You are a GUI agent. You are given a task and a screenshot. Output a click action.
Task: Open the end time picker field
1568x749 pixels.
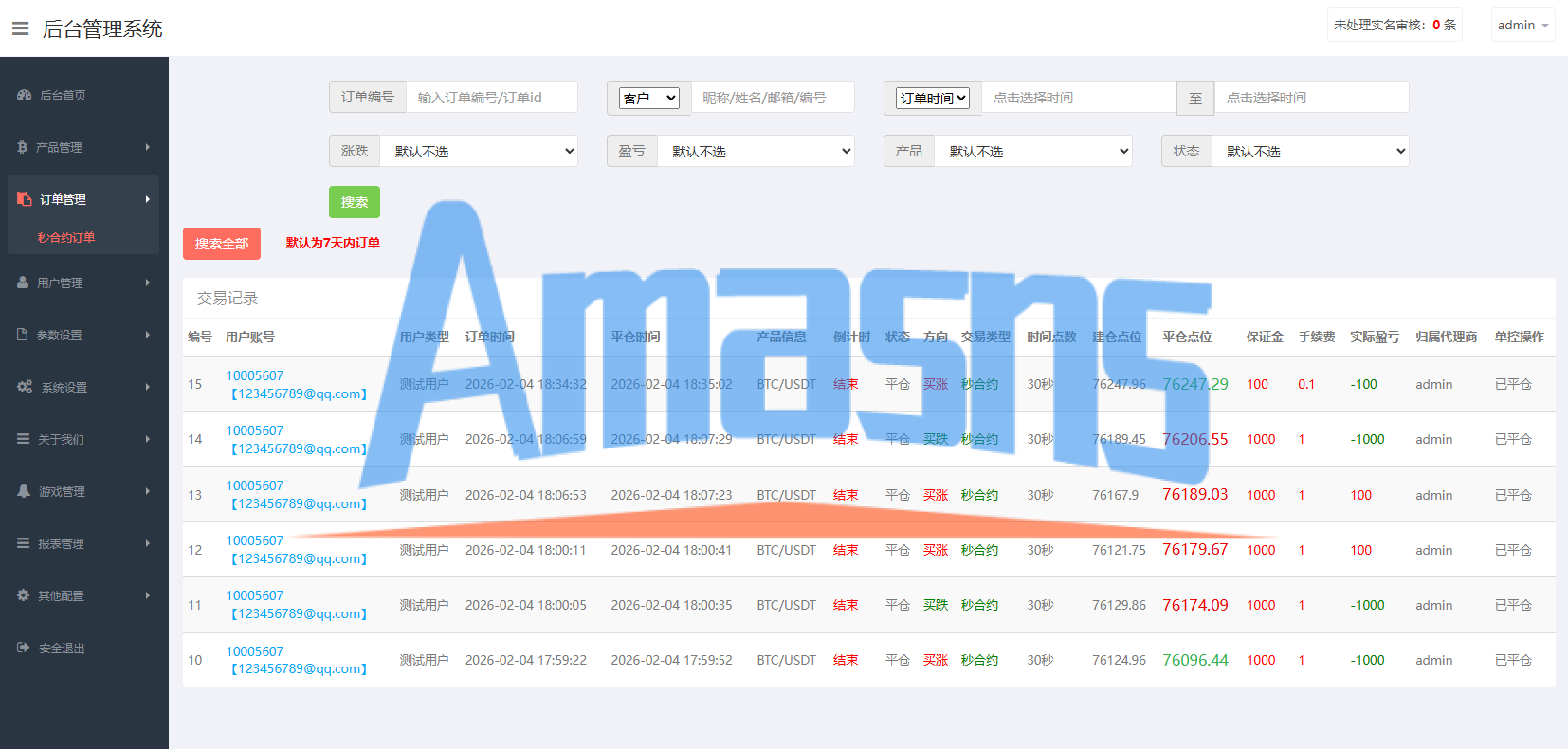(1312, 97)
